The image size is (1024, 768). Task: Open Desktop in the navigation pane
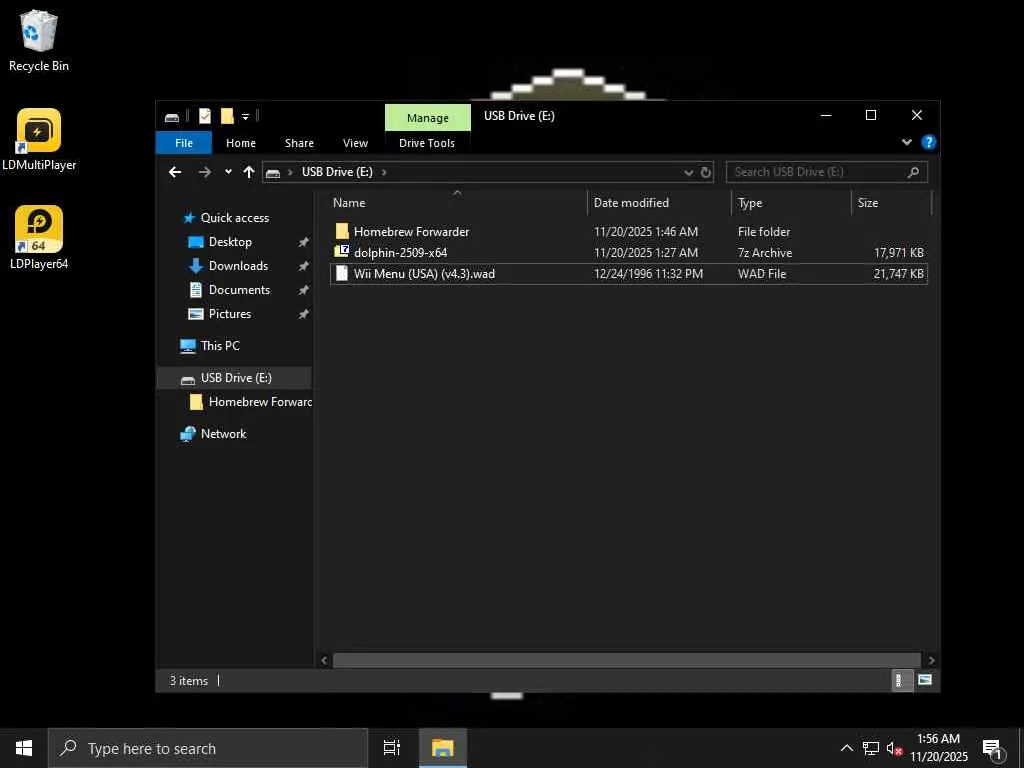point(230,242)
